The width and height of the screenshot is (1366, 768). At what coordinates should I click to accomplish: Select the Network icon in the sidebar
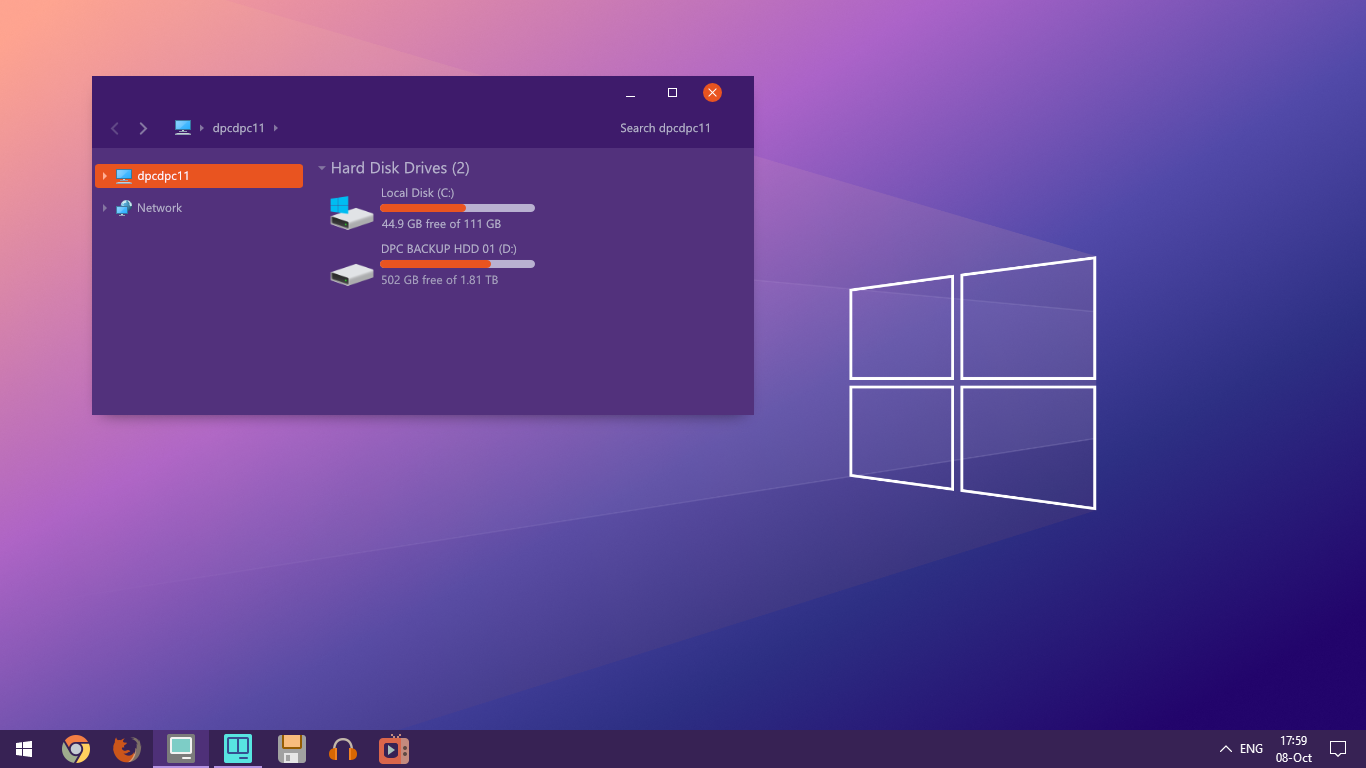124,208
